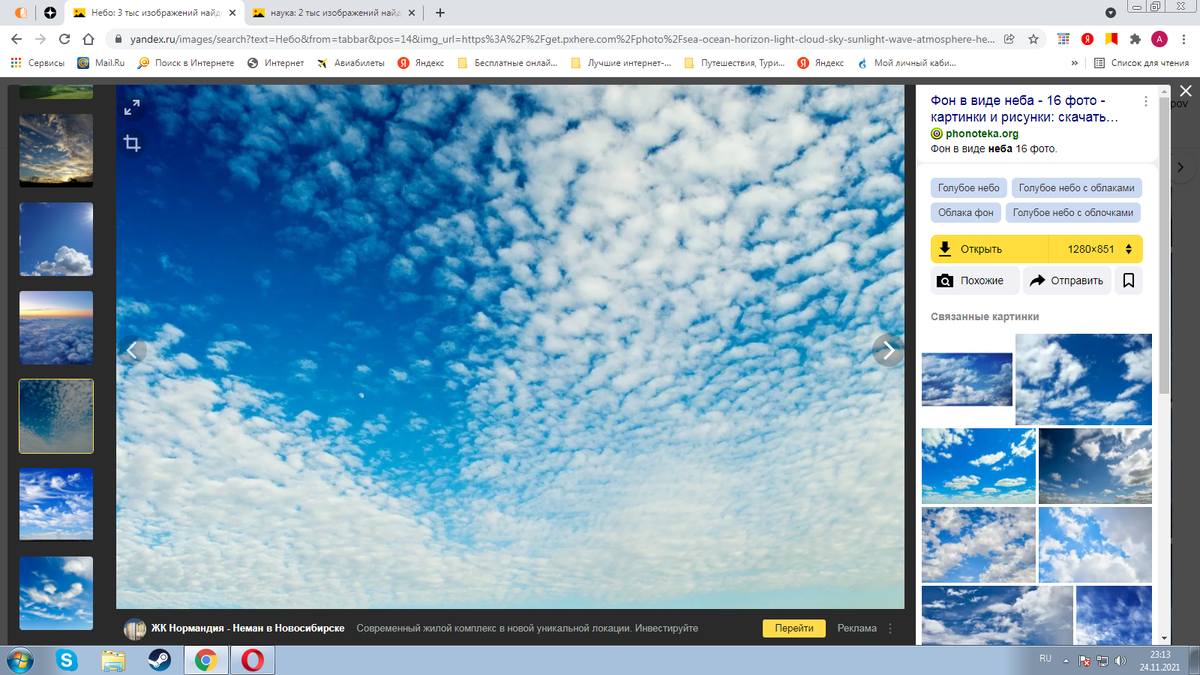Select the Голубое небо tag

969,188
